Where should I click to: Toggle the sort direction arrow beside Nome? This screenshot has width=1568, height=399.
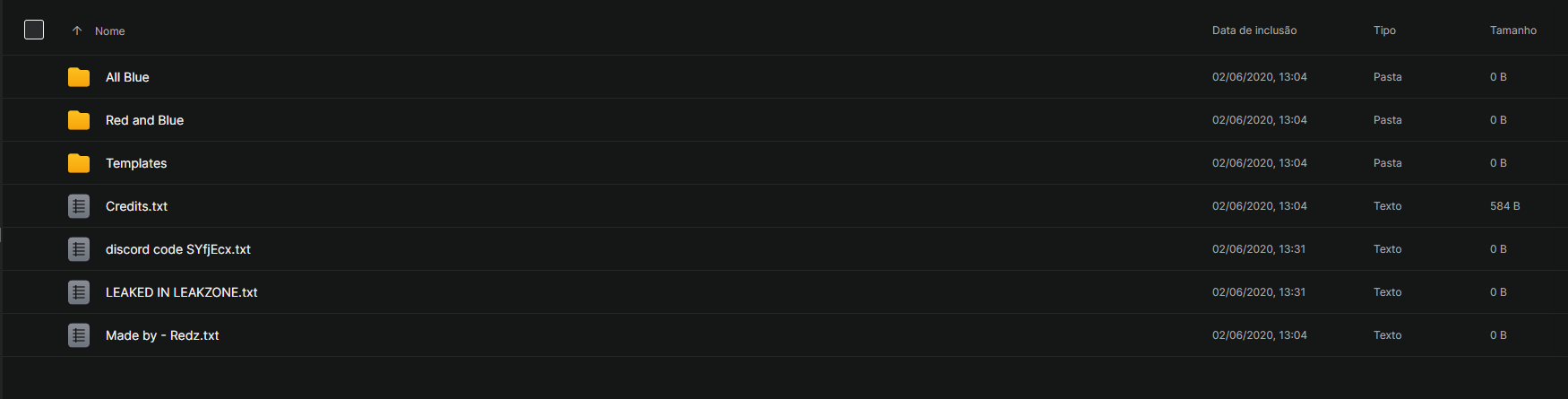77,30
